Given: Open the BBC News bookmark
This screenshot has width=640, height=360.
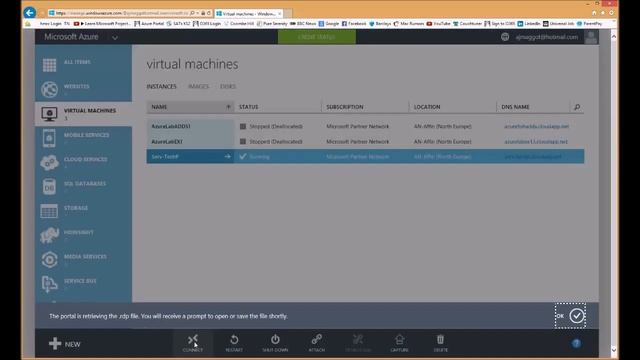Looking at the screenshot, I should (x=302, y=24).
